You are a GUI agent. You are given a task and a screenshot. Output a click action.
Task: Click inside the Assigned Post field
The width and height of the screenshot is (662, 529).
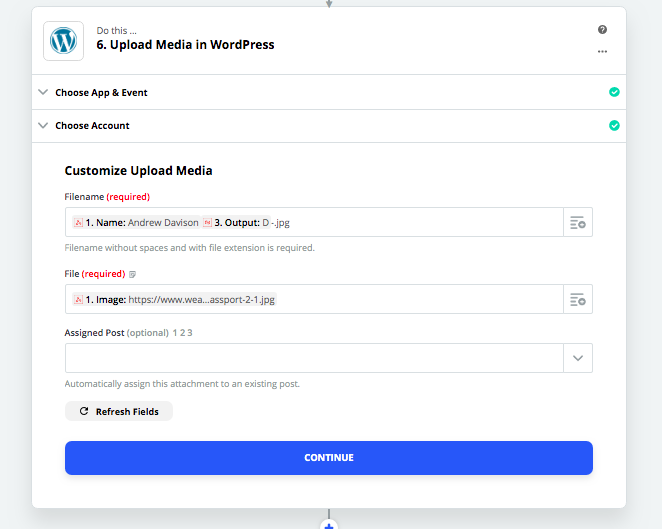point(315,358)
